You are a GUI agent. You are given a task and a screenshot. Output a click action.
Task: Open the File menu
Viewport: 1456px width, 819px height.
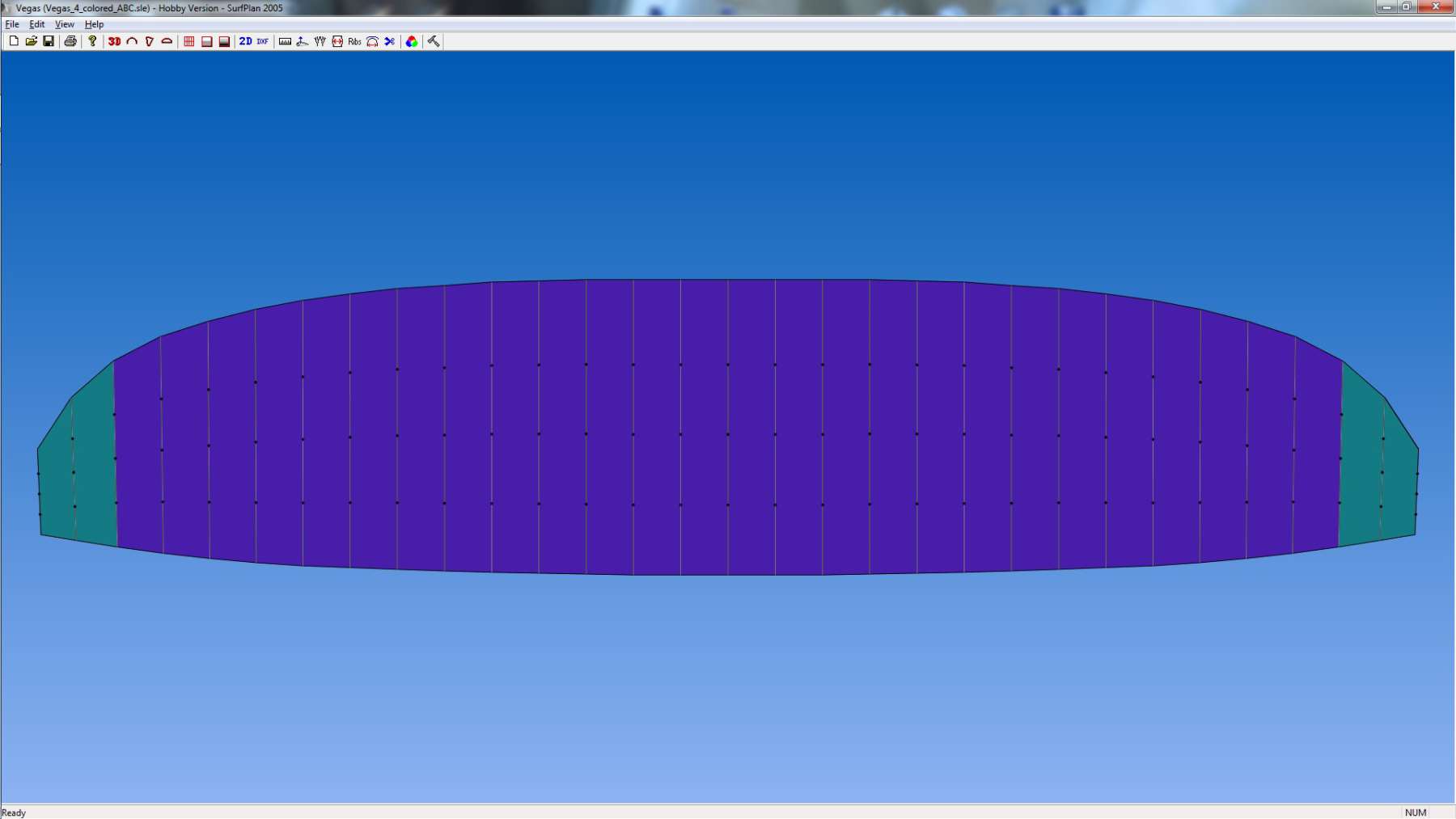12,24
